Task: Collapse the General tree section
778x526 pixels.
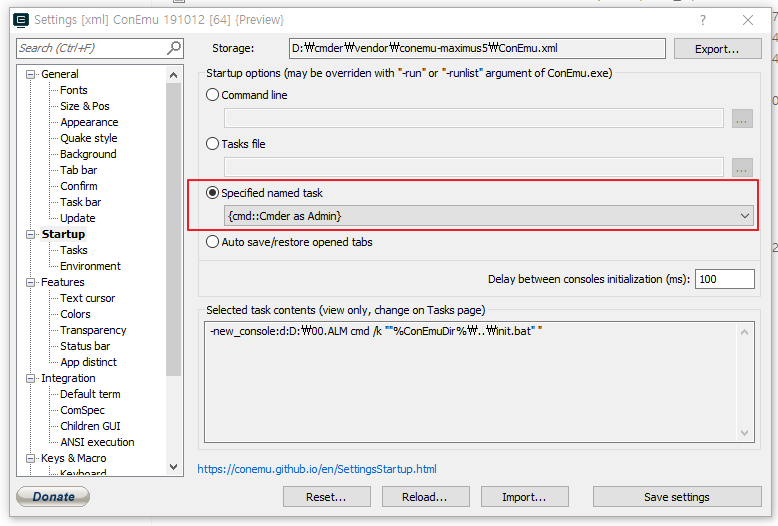Action: (31, 75)
